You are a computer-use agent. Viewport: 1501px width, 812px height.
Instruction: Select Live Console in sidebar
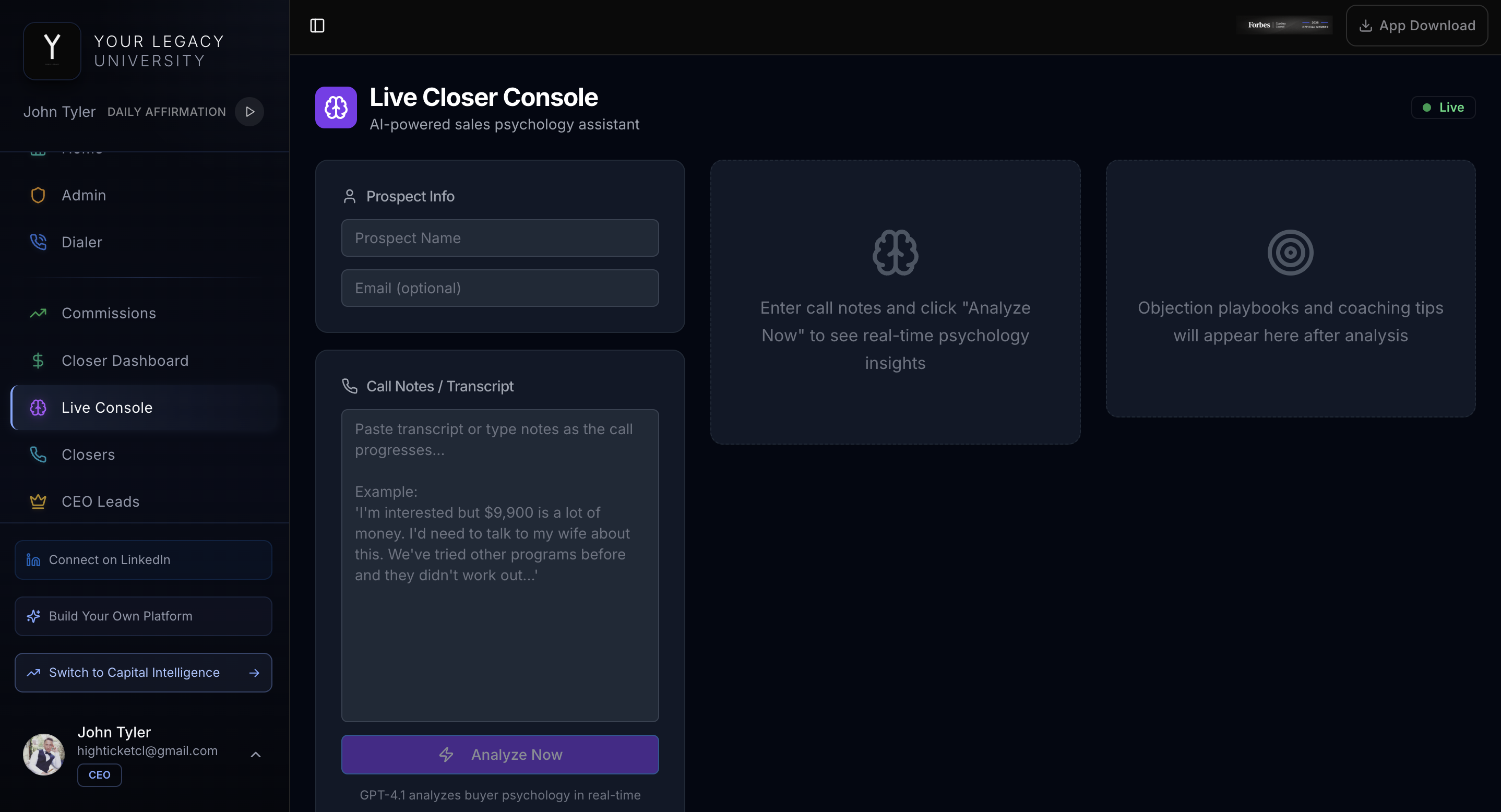coord(107,408)
